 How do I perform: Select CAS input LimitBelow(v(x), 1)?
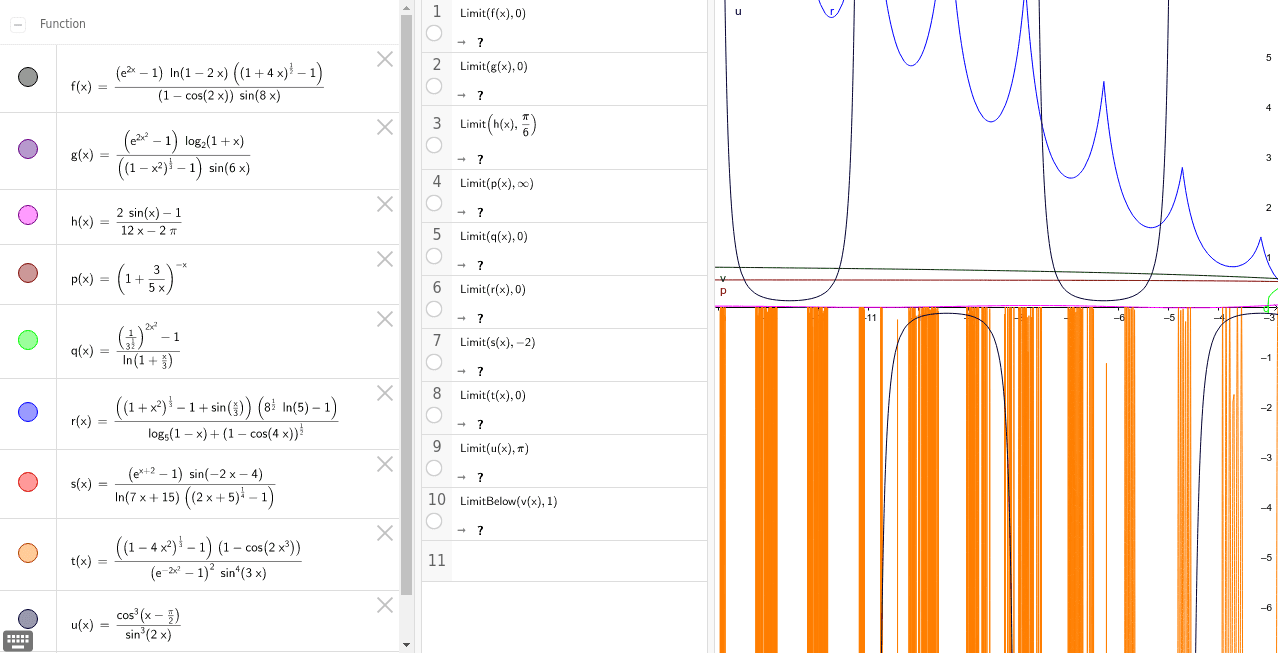[x=508, y=501]
